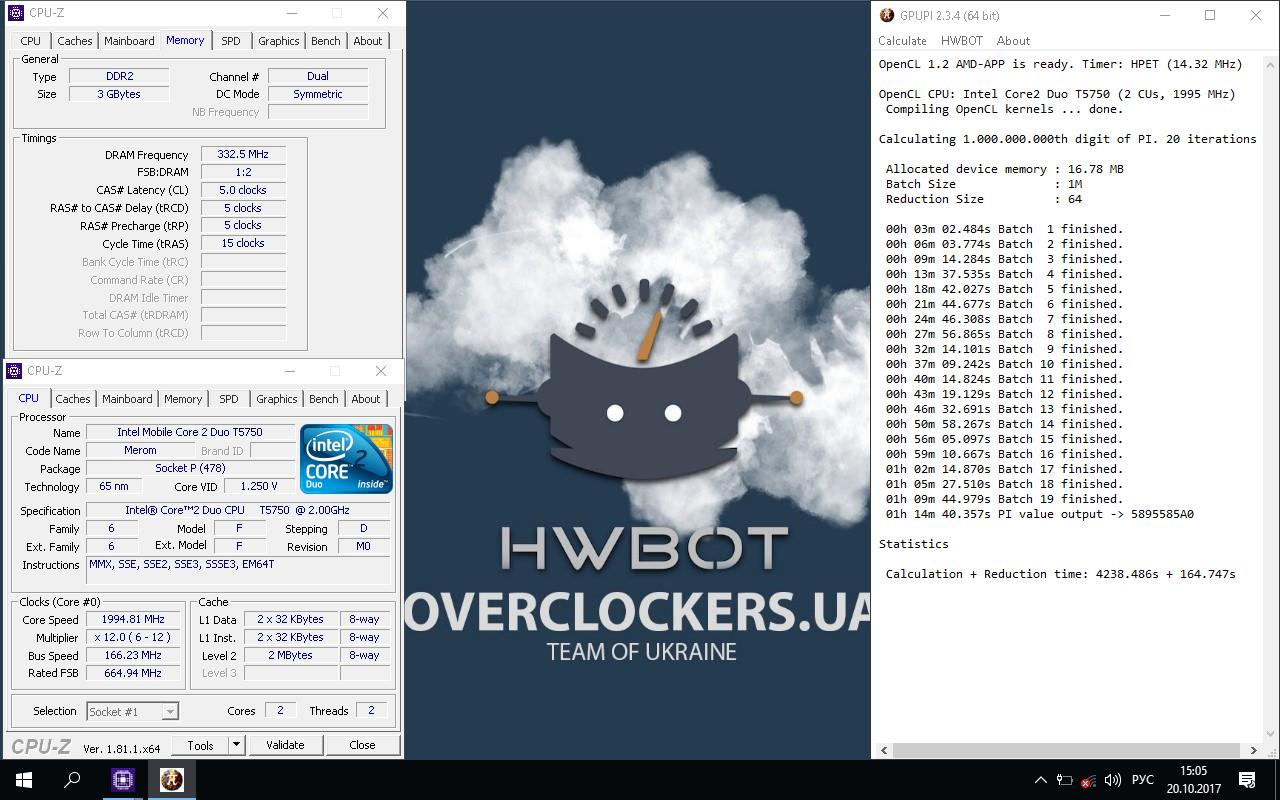The height and width of the screenshot is (800, 1280).
Task: Open About tab in Memory window
Action: (x=368, y=41)
